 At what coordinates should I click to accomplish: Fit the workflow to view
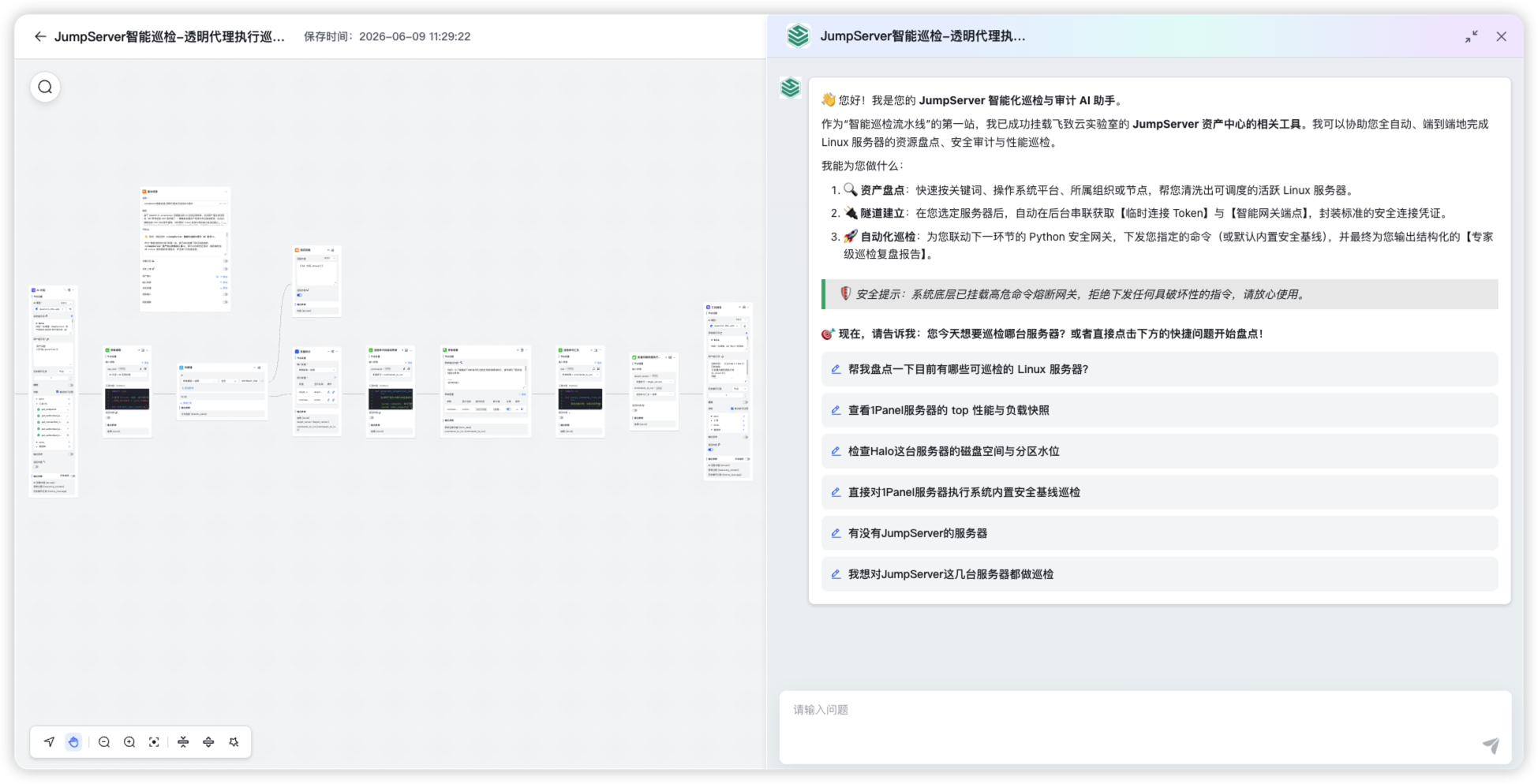click(154, 742)
